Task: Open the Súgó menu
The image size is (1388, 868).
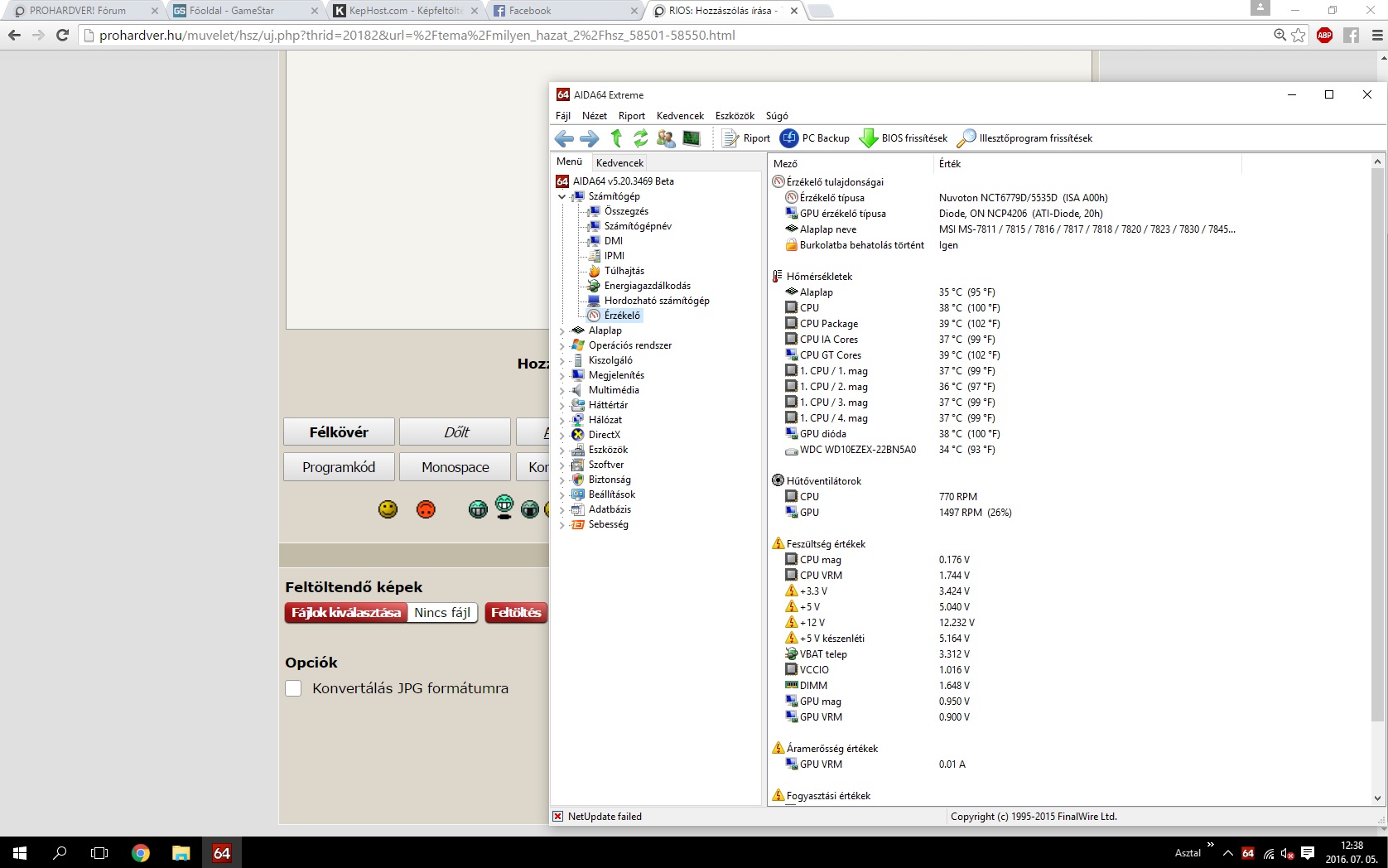Action: 777,116
